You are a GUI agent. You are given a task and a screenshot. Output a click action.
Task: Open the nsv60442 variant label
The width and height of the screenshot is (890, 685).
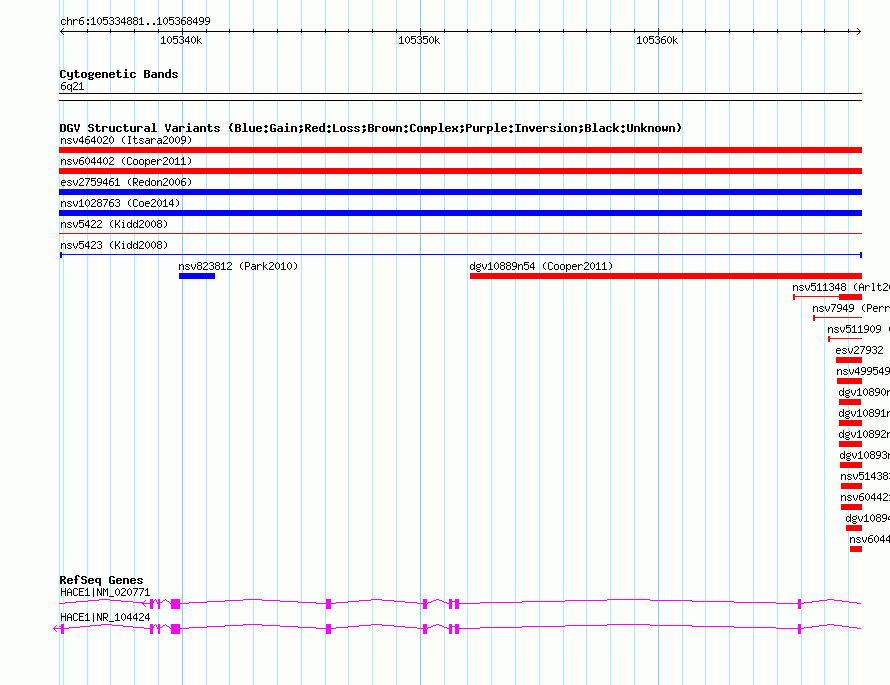(x=865, y=497)
